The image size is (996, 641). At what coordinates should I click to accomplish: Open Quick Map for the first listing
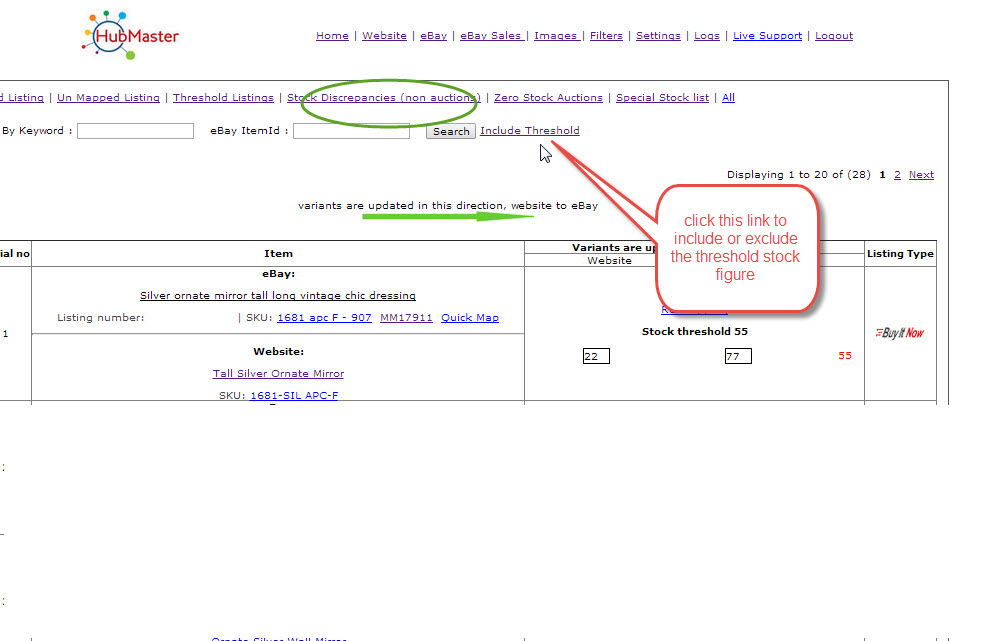(x=470, y=318)
